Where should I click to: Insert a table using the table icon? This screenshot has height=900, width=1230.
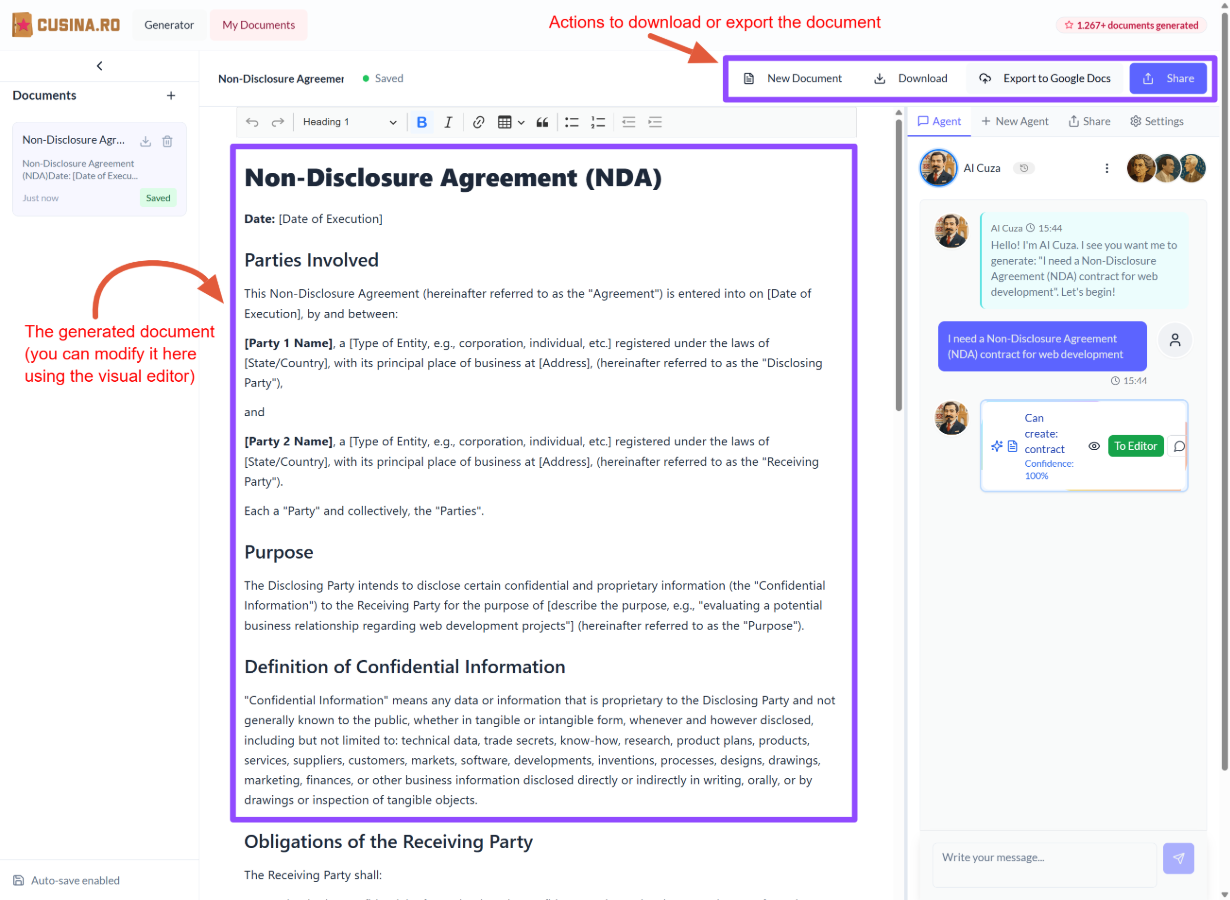(x=505, y=122)
